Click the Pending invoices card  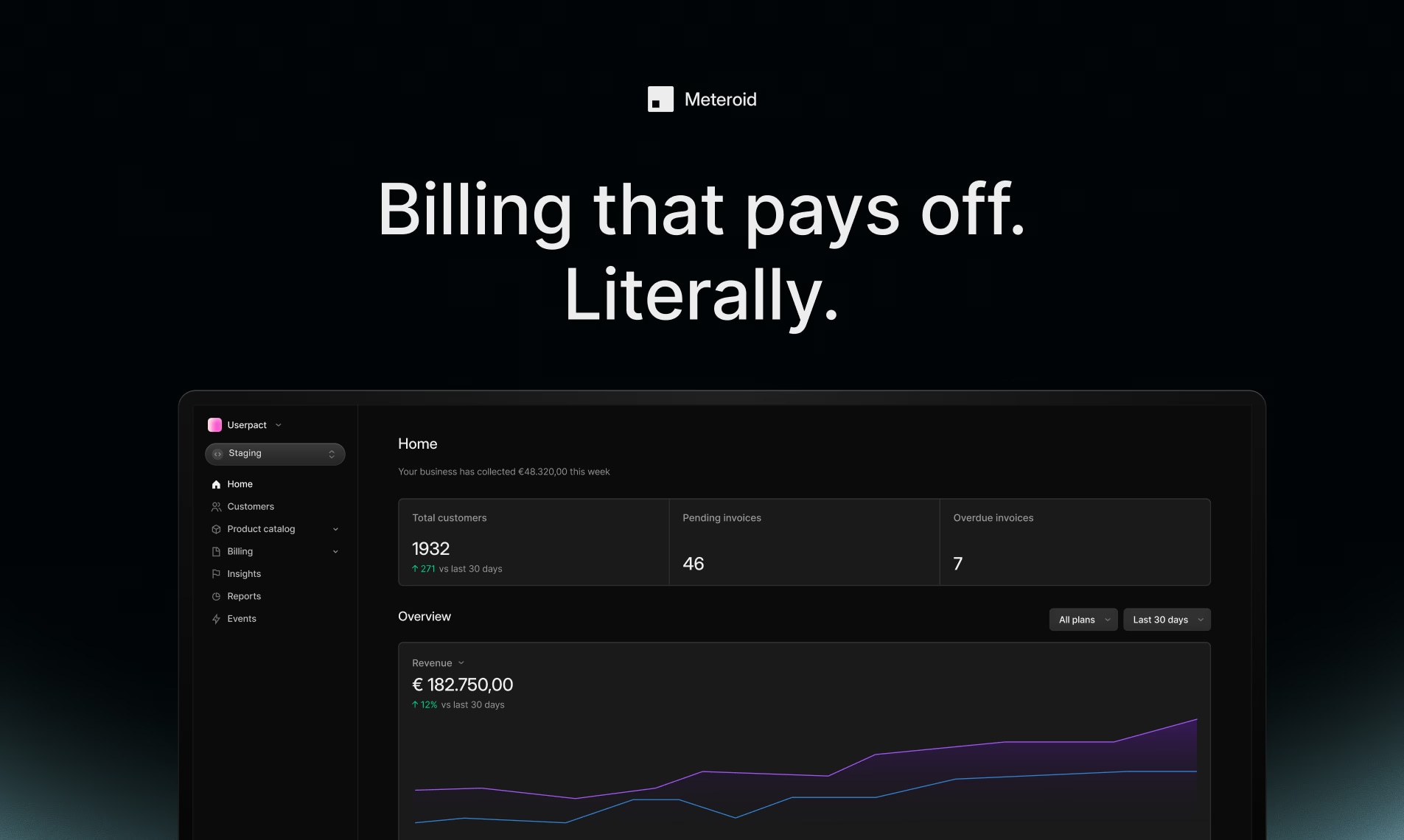pyautogui.click(x=804, y=542)
